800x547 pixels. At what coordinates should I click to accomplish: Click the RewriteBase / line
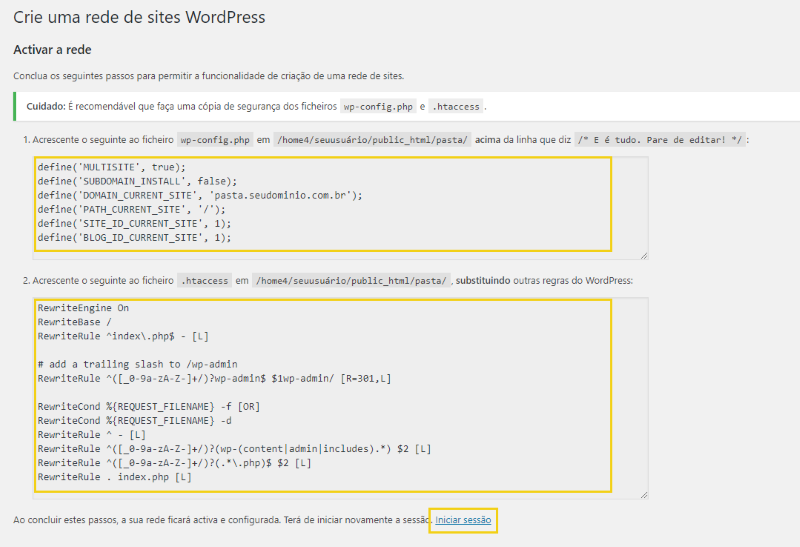click(x=74, y=322)
